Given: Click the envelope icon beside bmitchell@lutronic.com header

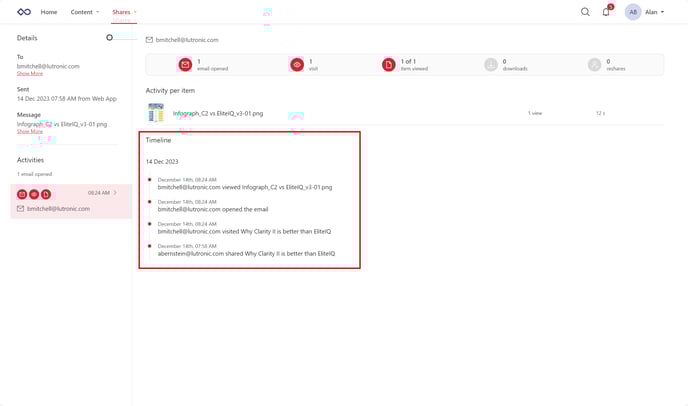Looking at the screenshot, I should [150, 40].
